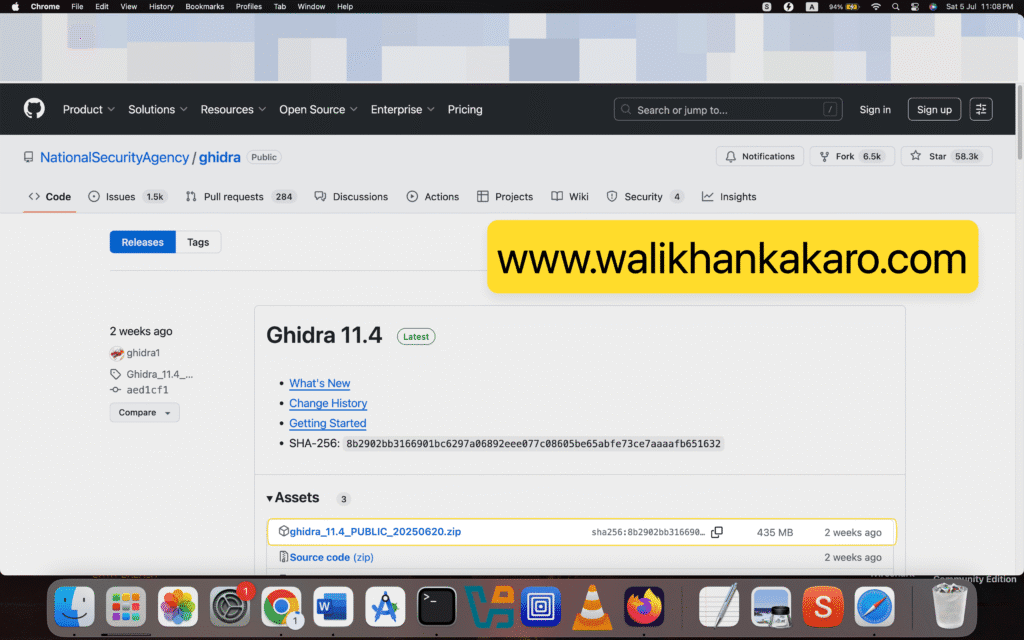Expand the Enterprise dropdown
1024x640 pixels.
[402, 110]
